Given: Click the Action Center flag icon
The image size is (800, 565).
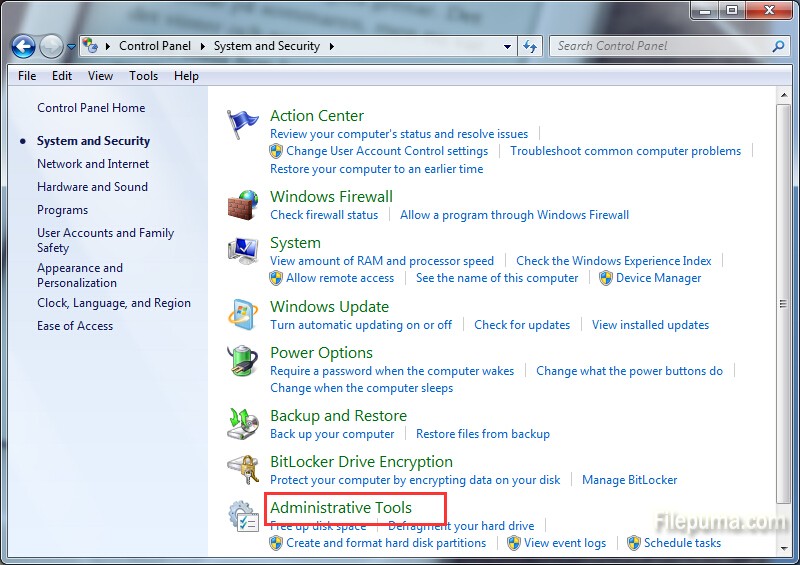Looking at the screenshot, I should click(243, 125).
